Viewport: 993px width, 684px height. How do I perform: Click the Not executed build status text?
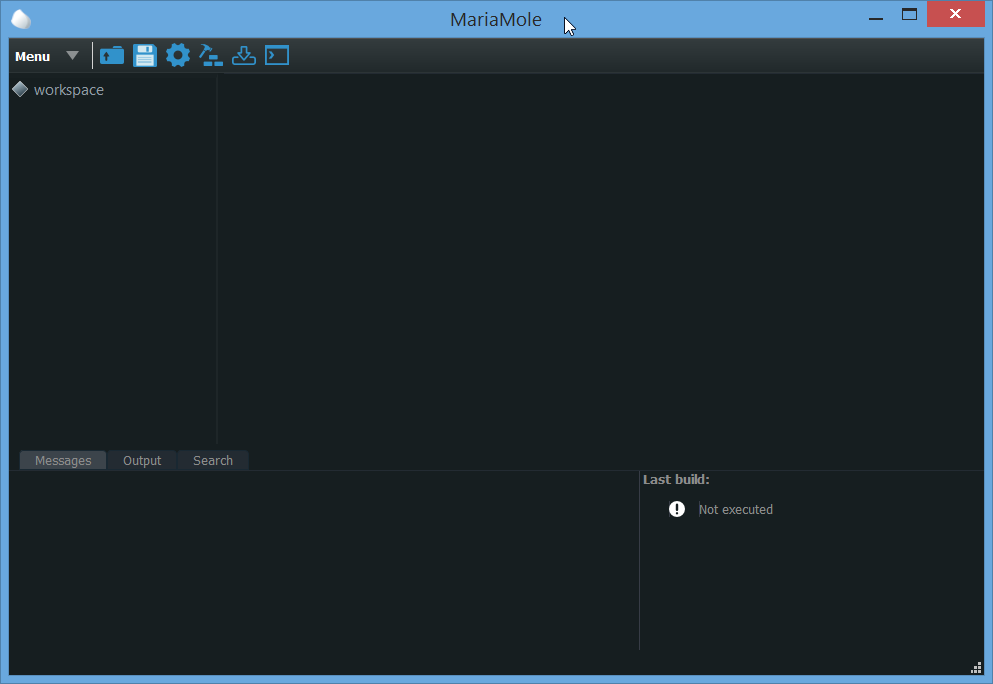coord(736,510)
